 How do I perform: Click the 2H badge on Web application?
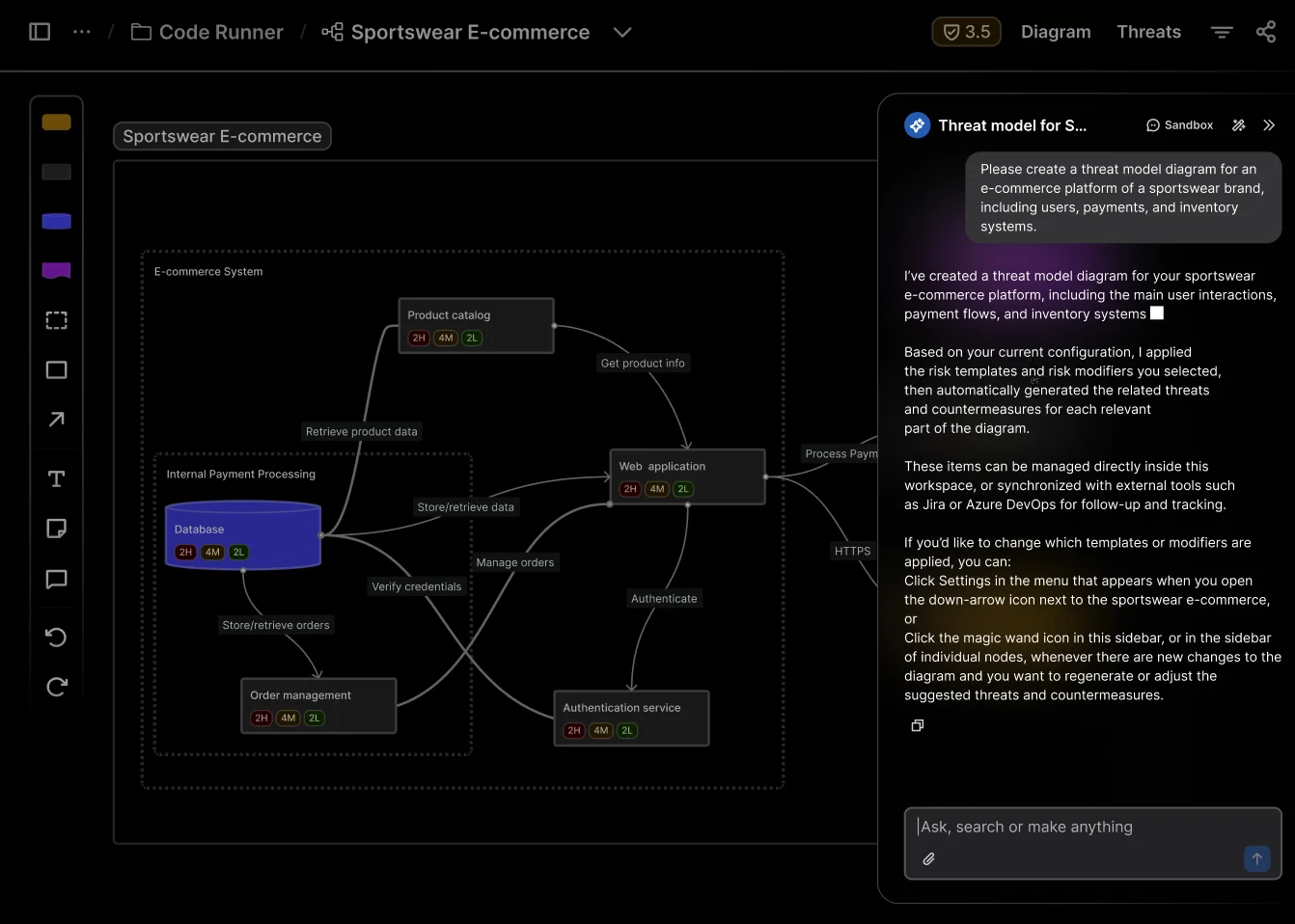[630, 489]
